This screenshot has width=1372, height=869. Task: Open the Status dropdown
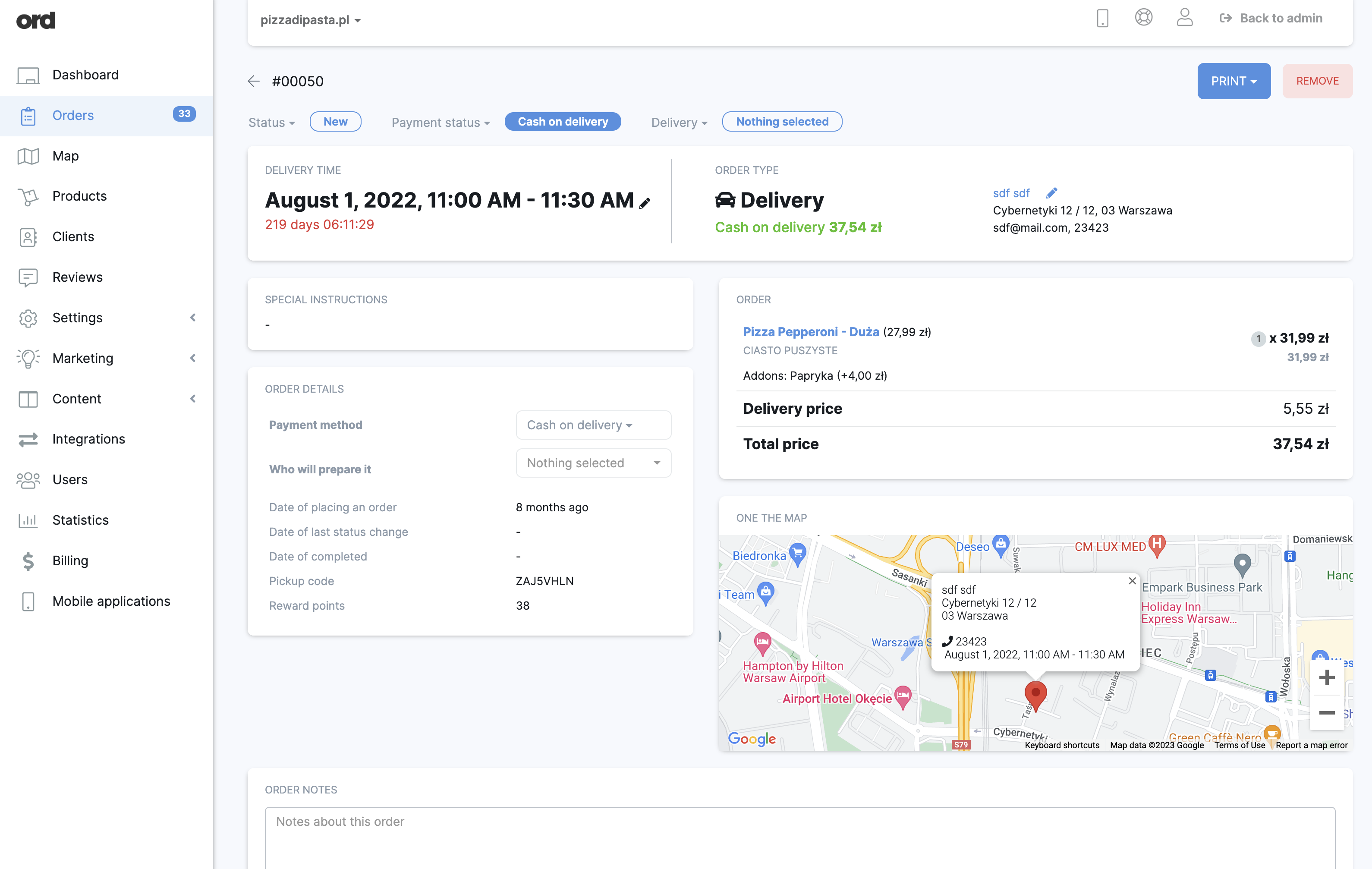click(x=272, y=123)
